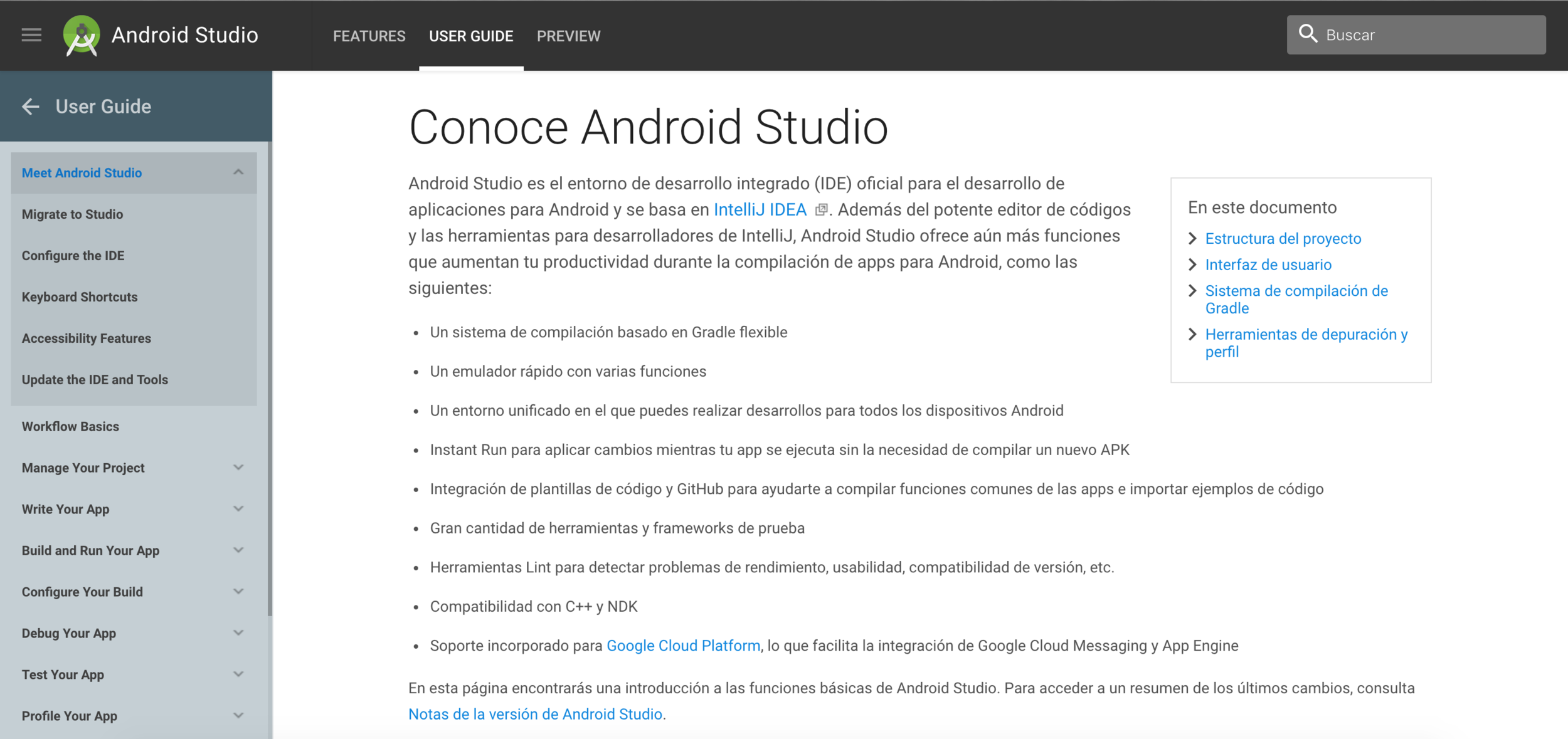This screenshot has width=1568, height=739.
Task: Select Keyboard Shortcuts in the sidebar
Action: [x=80, y=297]
